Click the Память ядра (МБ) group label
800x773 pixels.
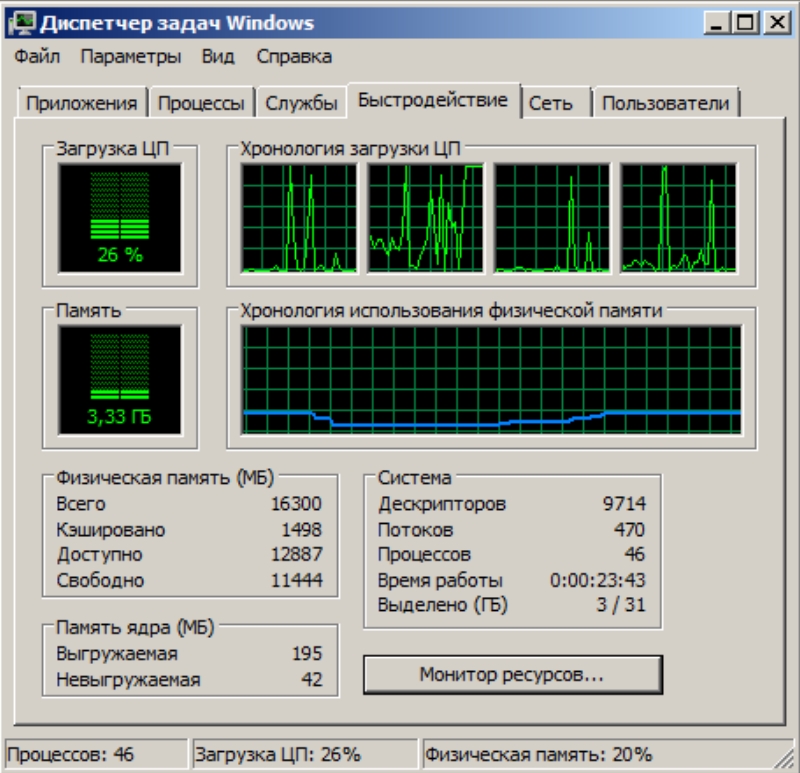(x=135, y=627)
